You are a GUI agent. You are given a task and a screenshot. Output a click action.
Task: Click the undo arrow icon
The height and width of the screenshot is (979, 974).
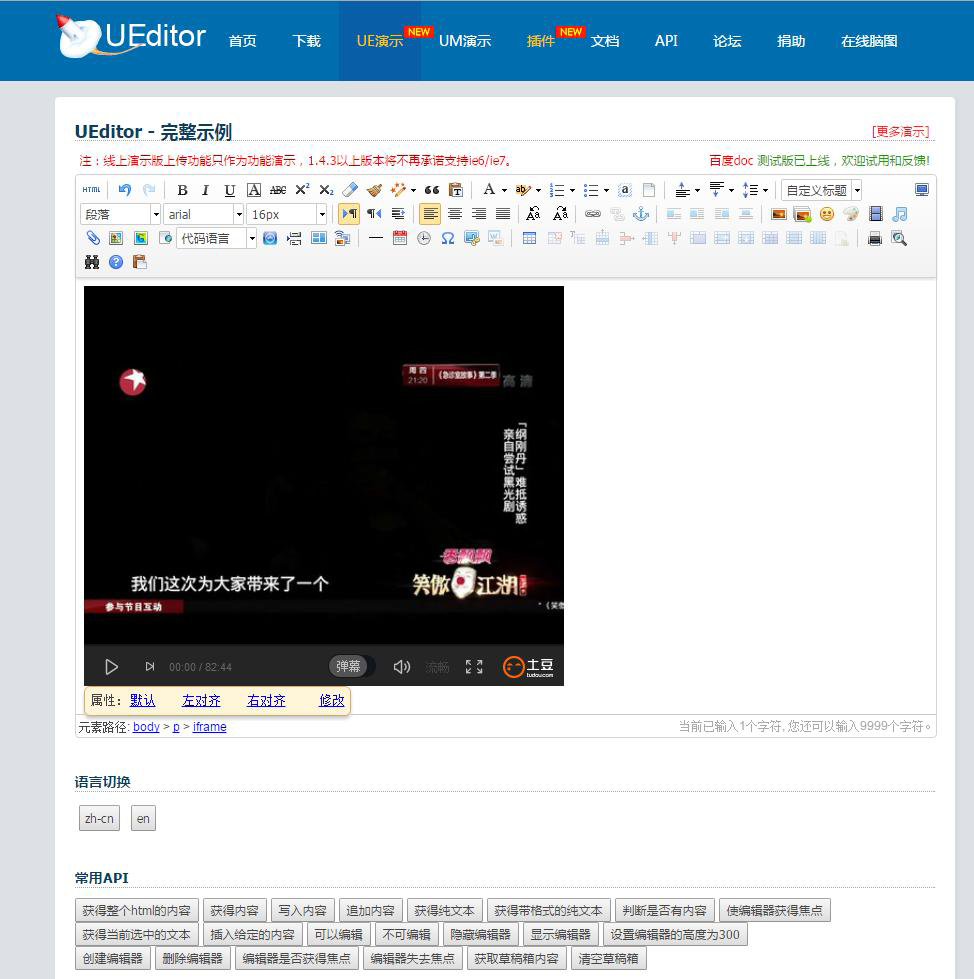pyautogui.click(x=125, y=190)
